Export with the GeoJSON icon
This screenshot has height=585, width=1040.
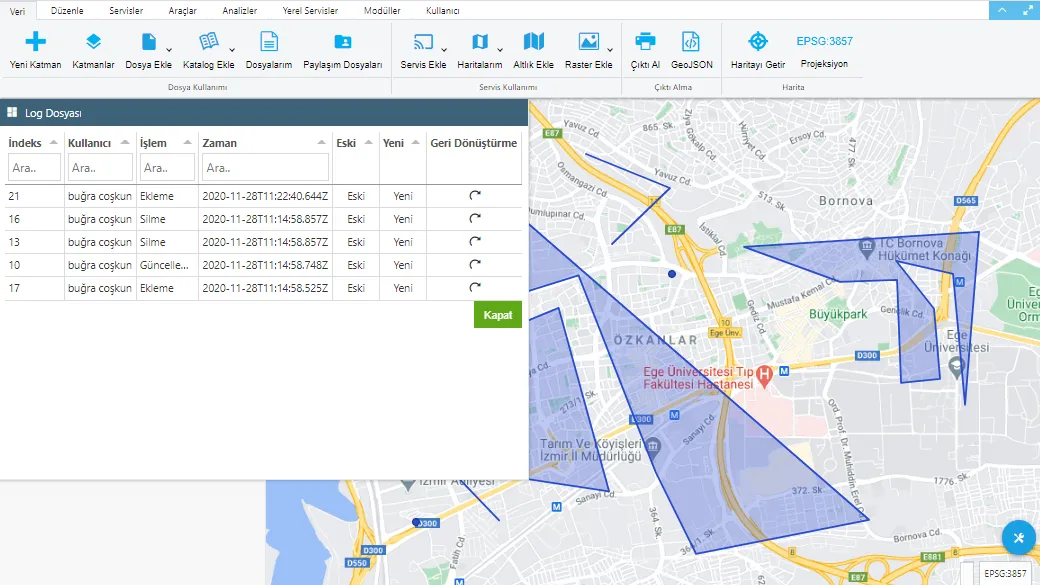(691, 42)
